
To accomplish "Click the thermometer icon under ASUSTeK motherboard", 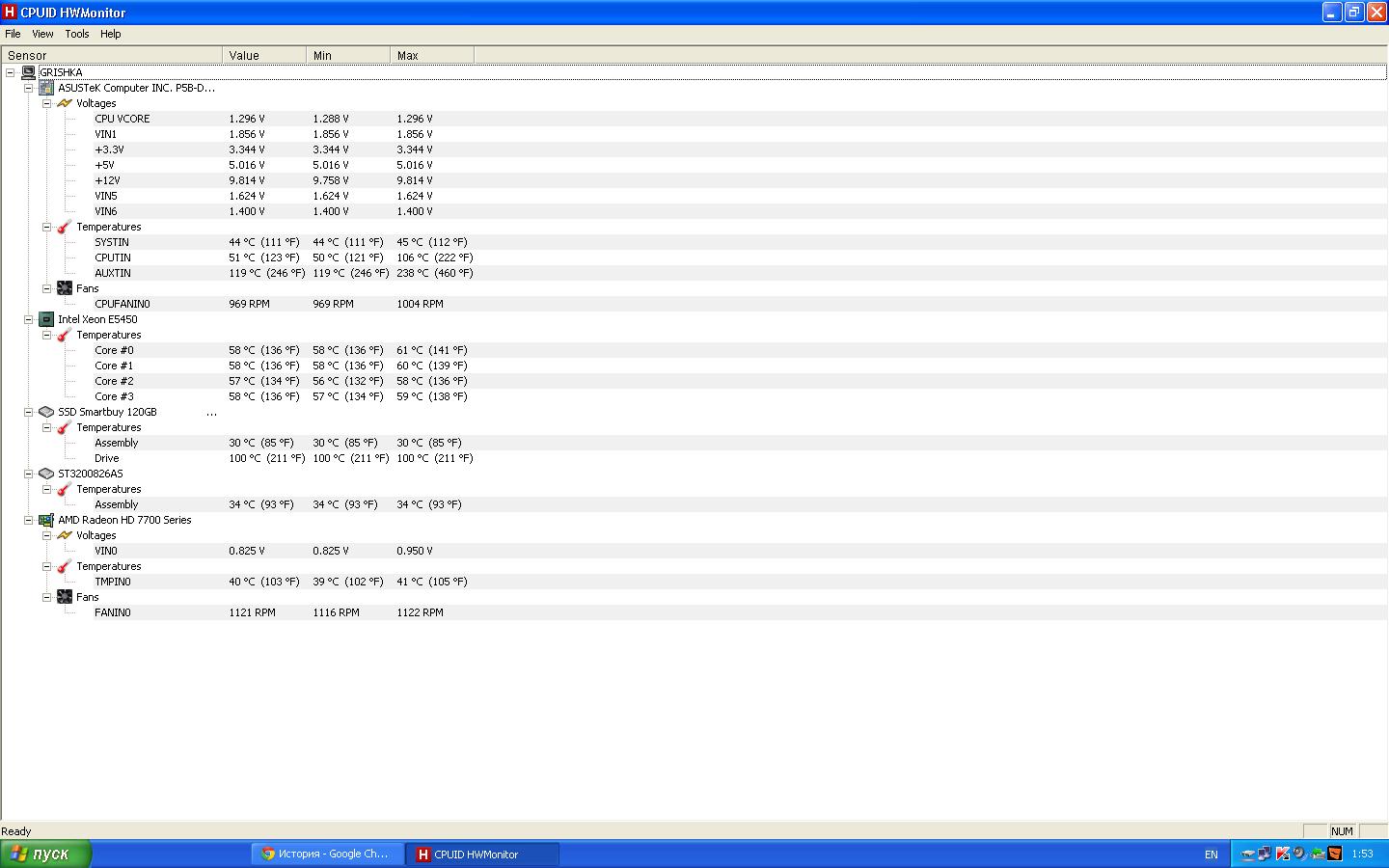I will 65,227.
